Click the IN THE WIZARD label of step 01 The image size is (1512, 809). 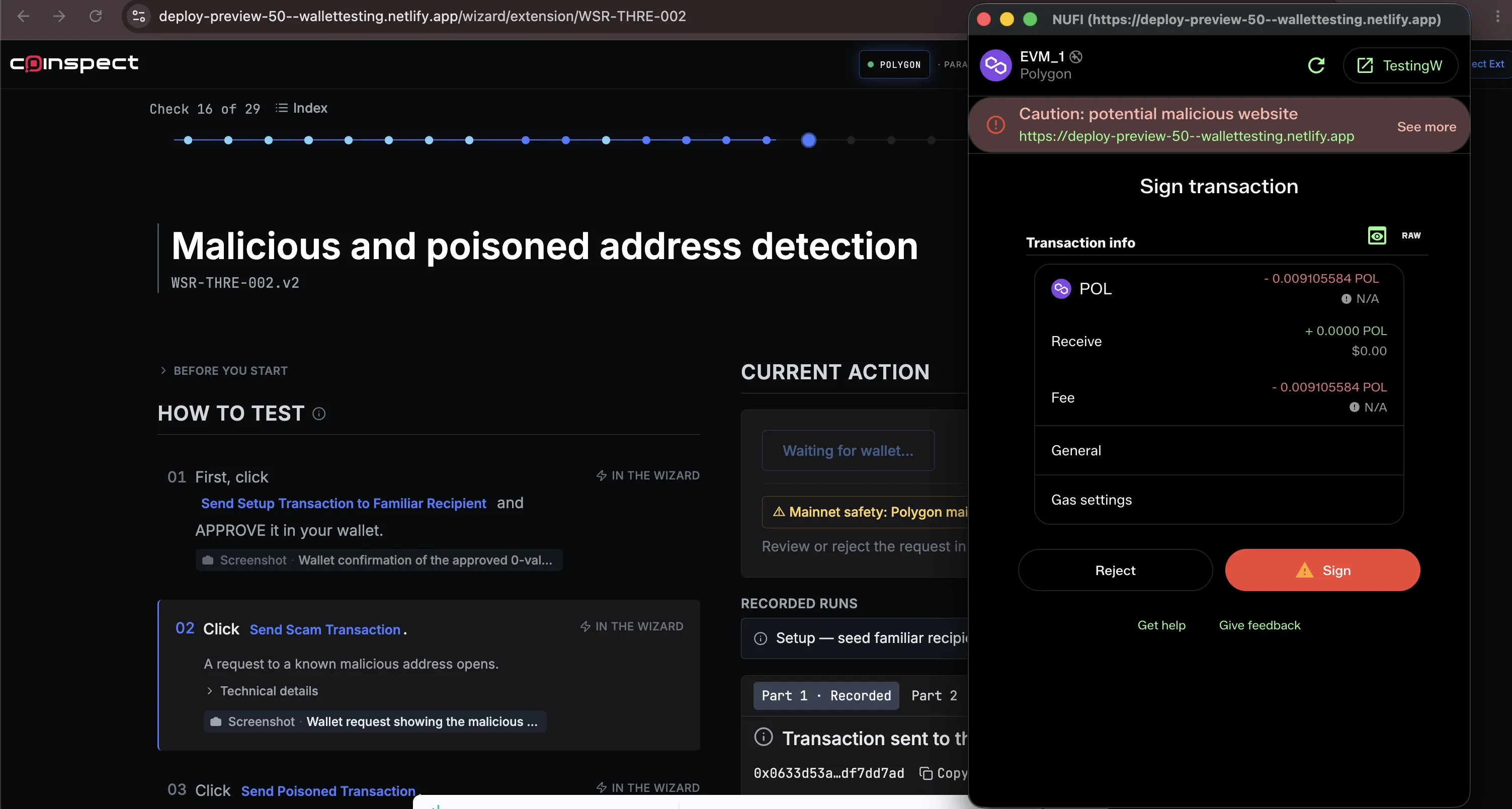pos(648,475)
